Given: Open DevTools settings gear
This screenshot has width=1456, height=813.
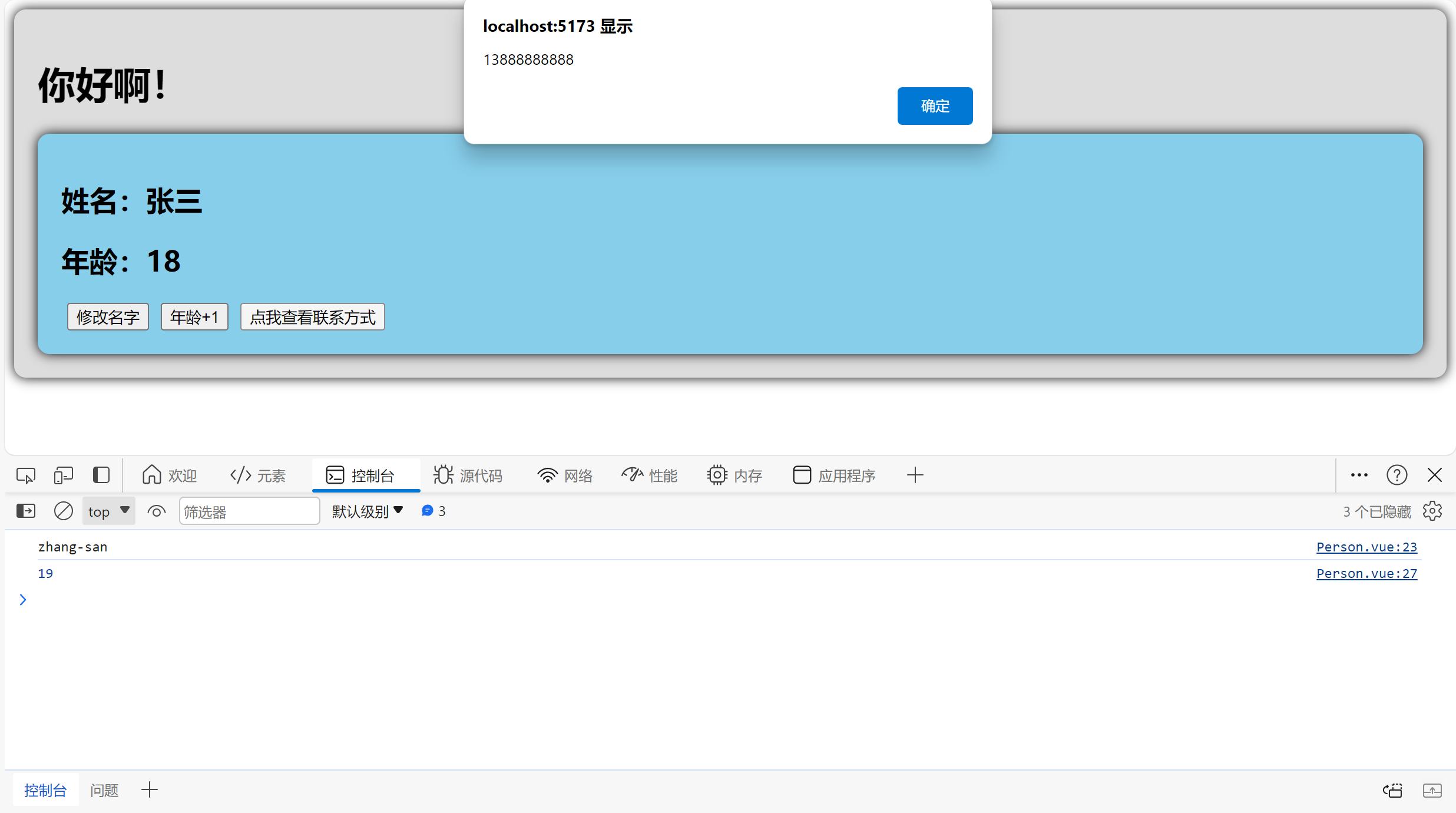Looking at the screenshot, I should (x=1432, y=511).
